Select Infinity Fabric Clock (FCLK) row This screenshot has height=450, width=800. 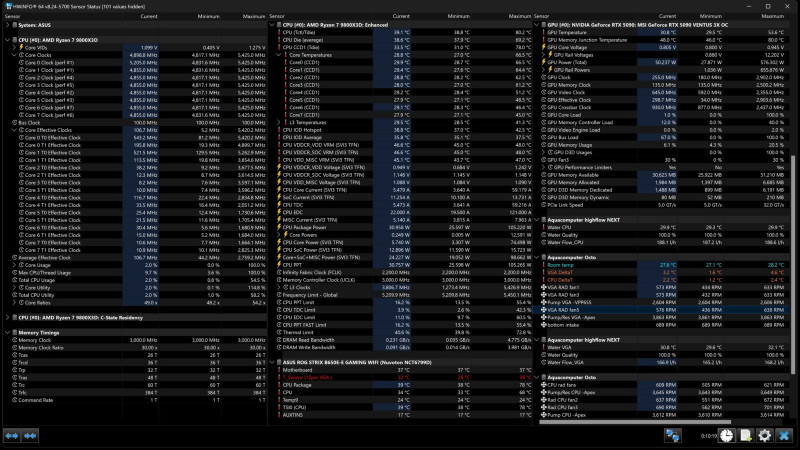click(401, 272)
